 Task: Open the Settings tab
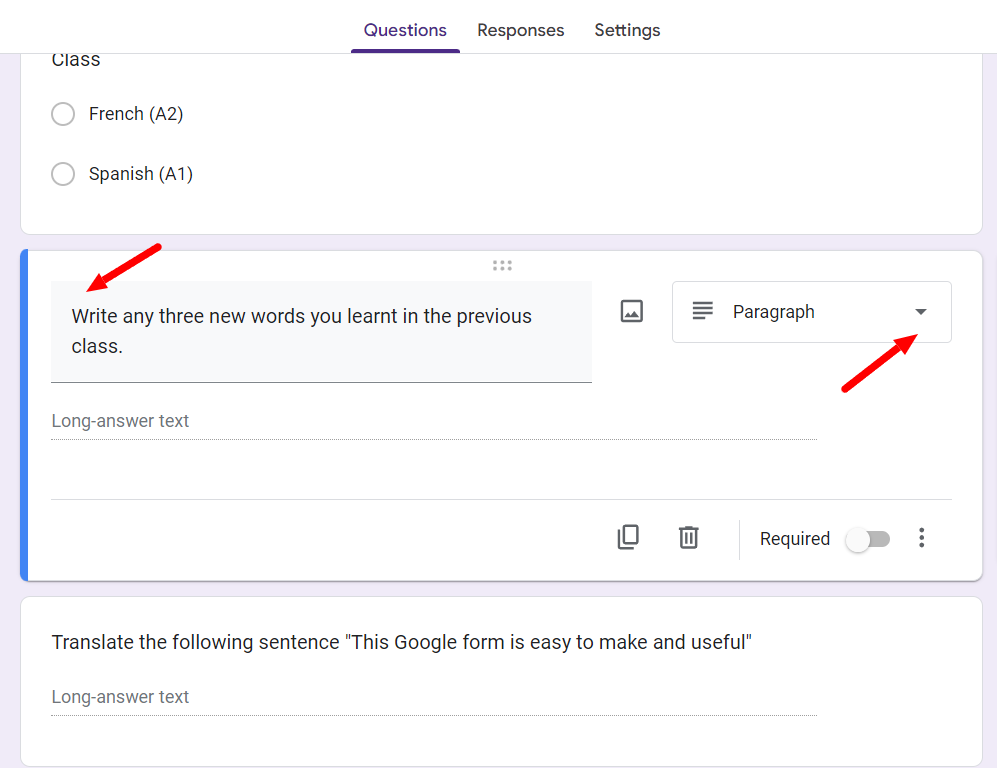[627, 31]
